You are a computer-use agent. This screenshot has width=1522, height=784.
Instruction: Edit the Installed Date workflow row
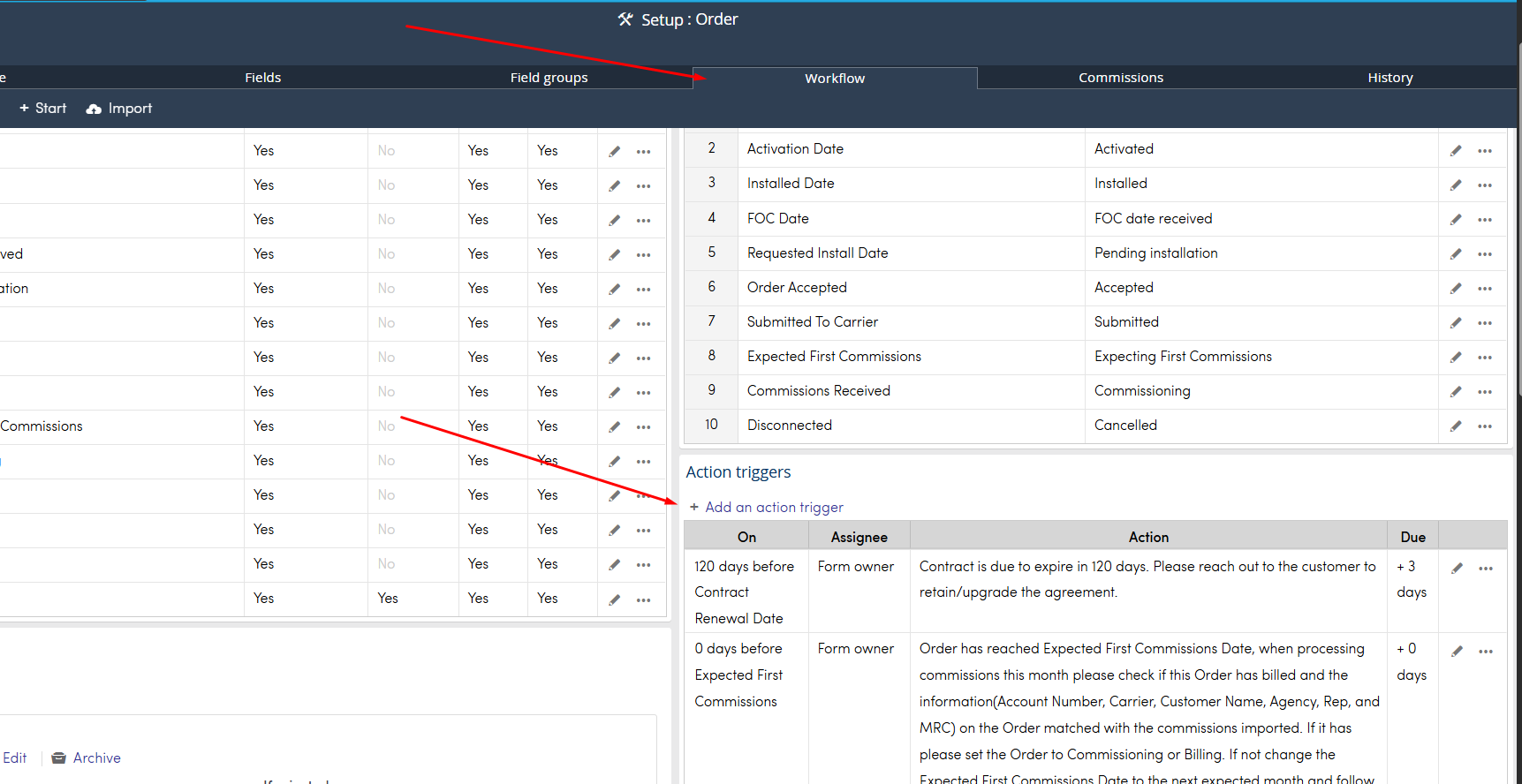[1456, 185]
